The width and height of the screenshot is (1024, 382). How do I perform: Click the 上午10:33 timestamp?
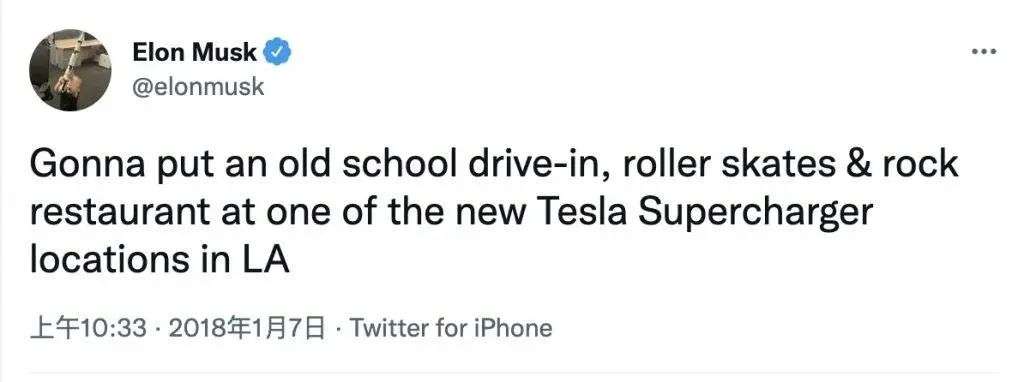click(88, 328)
